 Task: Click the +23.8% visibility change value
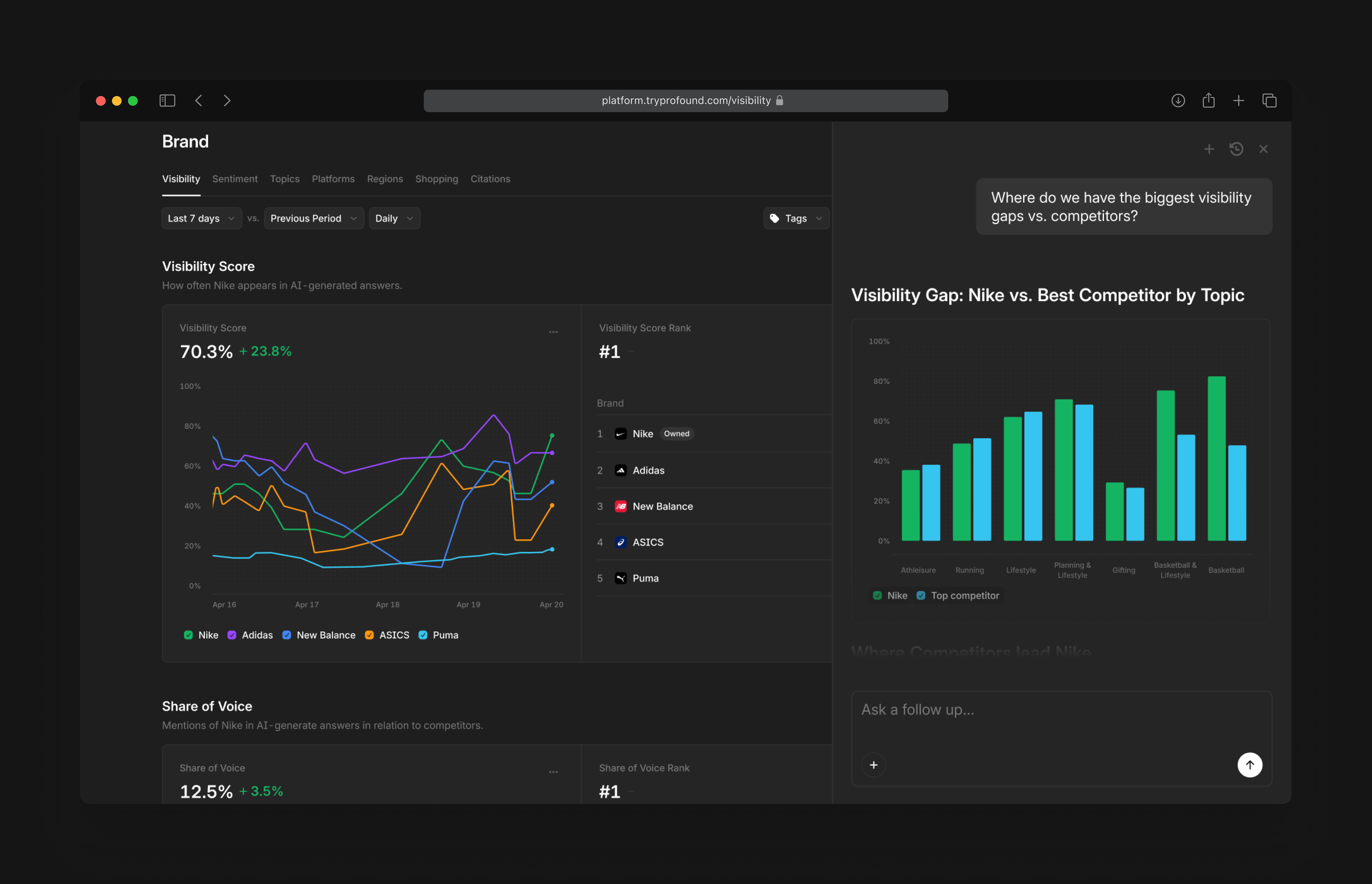[x=266, y=351]
